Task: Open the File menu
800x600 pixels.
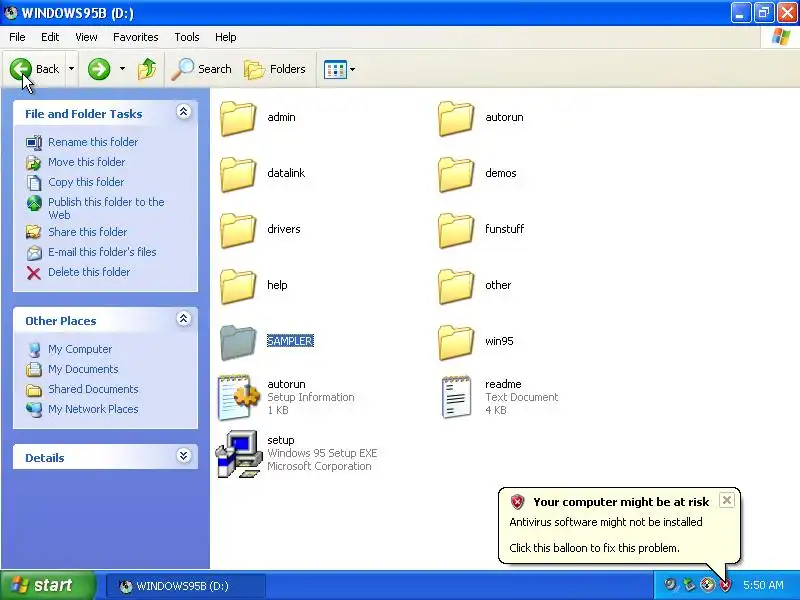Action: pyautogui.click(x=17, y=37)
